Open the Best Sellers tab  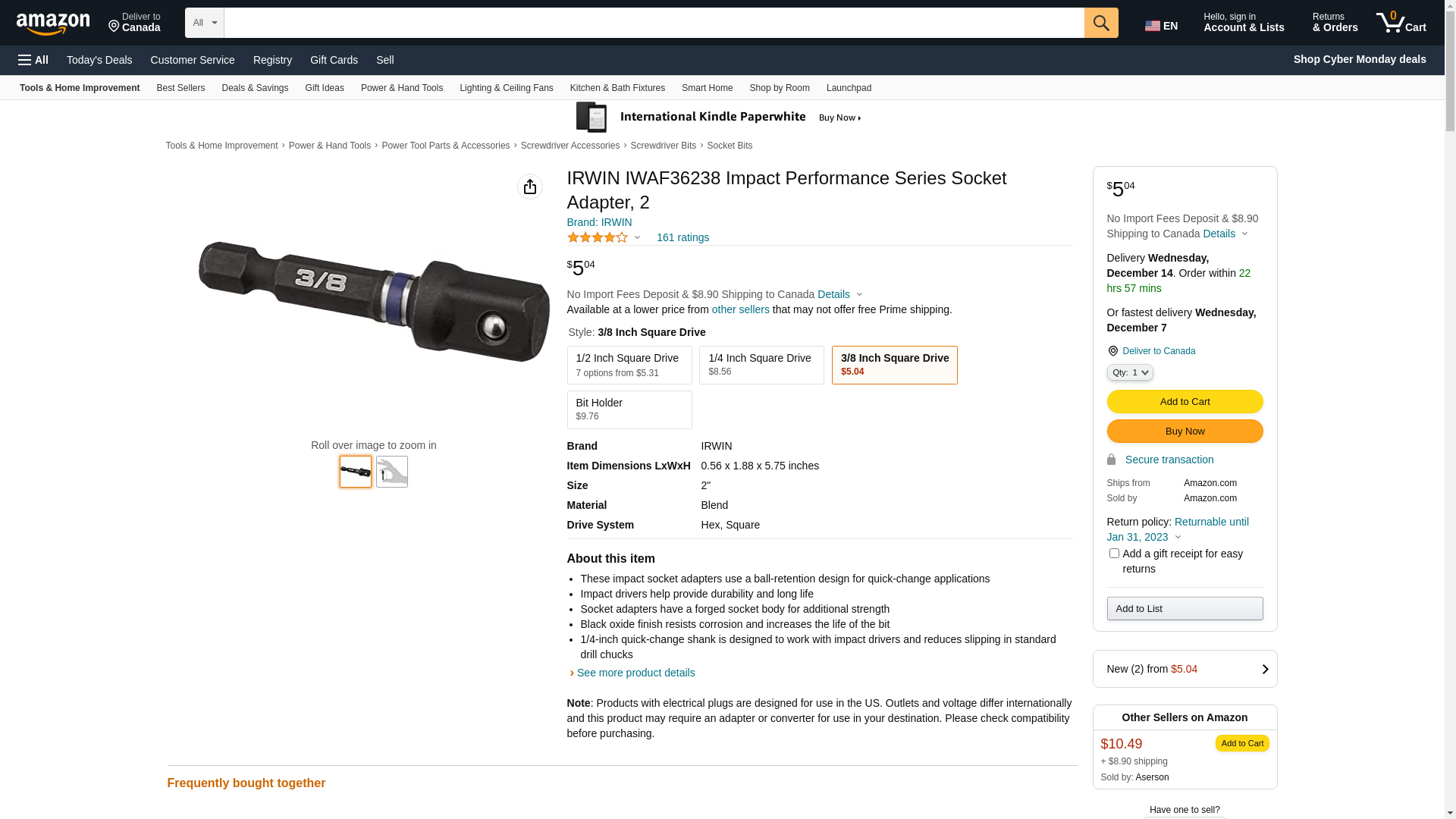click(180, 88)
